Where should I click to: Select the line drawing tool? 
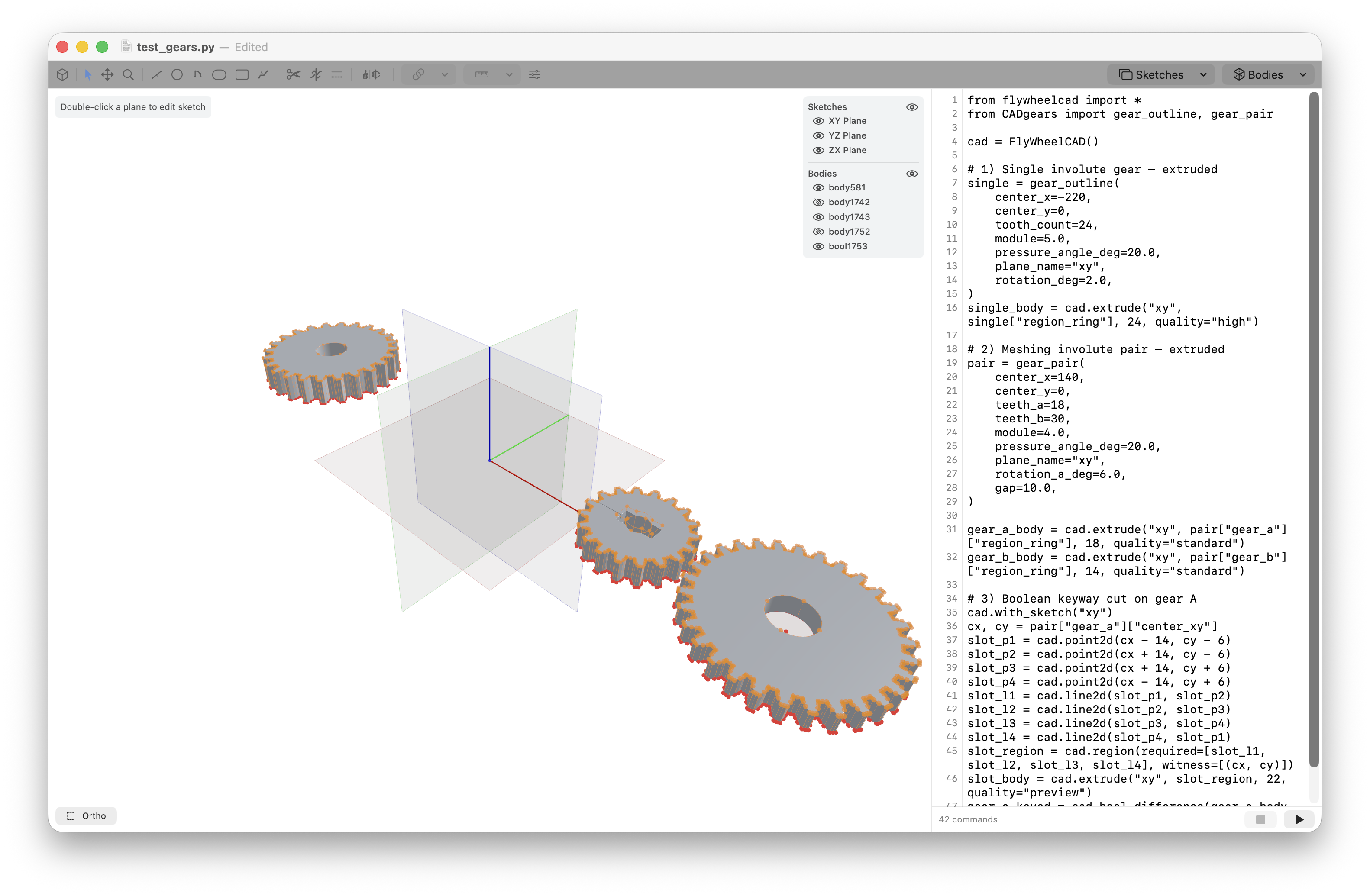156,75
